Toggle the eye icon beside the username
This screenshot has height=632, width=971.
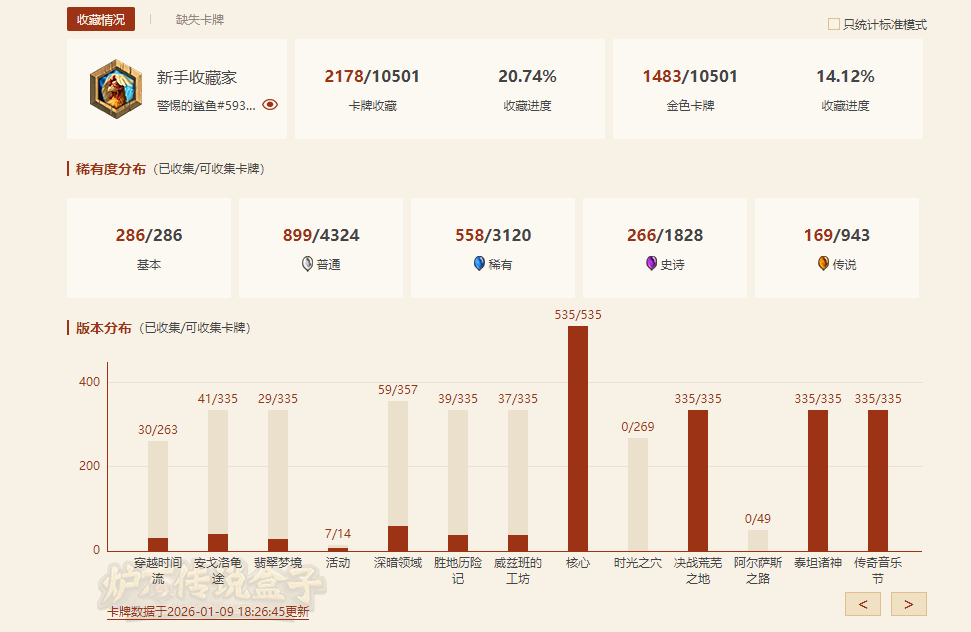pyautogui.click(x=270, y=105)
